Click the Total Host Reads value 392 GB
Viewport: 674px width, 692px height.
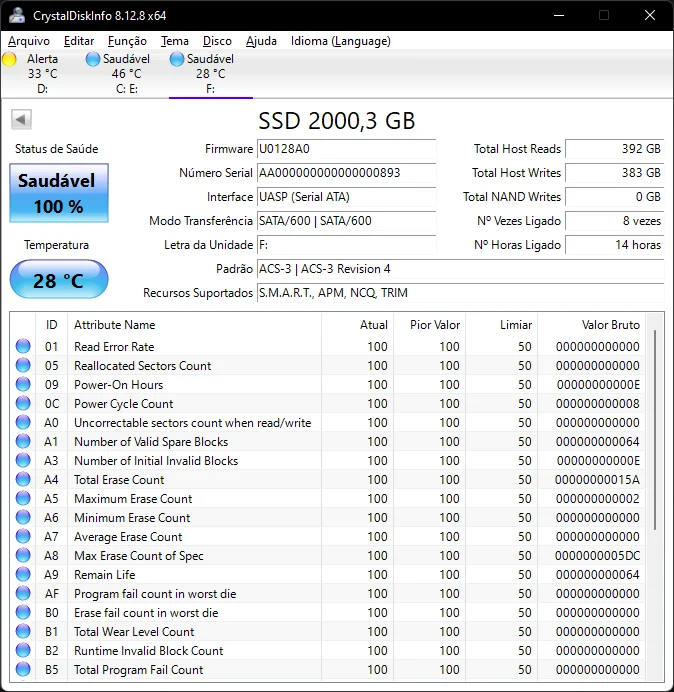614,149
